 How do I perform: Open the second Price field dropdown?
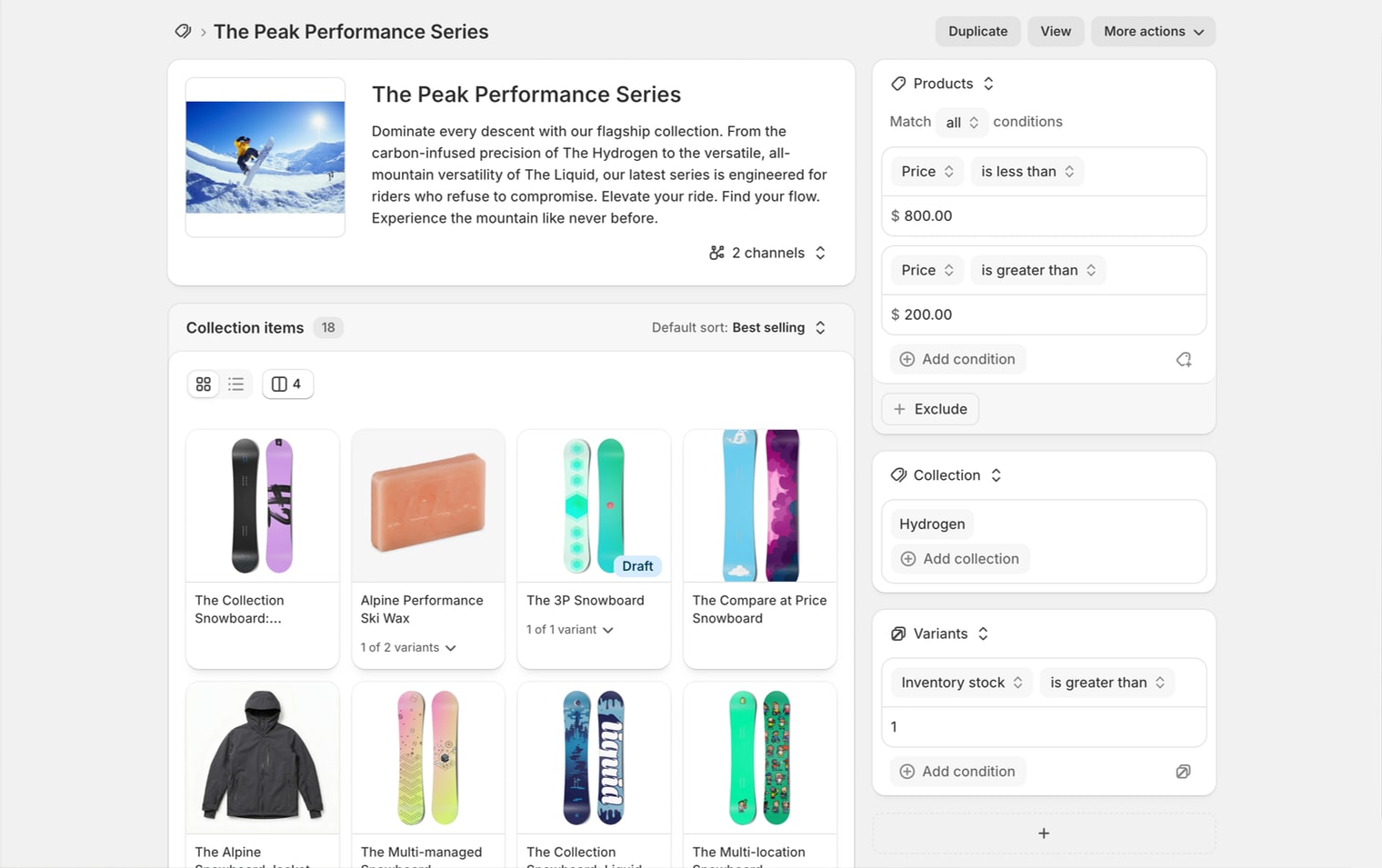click(927, 270)
